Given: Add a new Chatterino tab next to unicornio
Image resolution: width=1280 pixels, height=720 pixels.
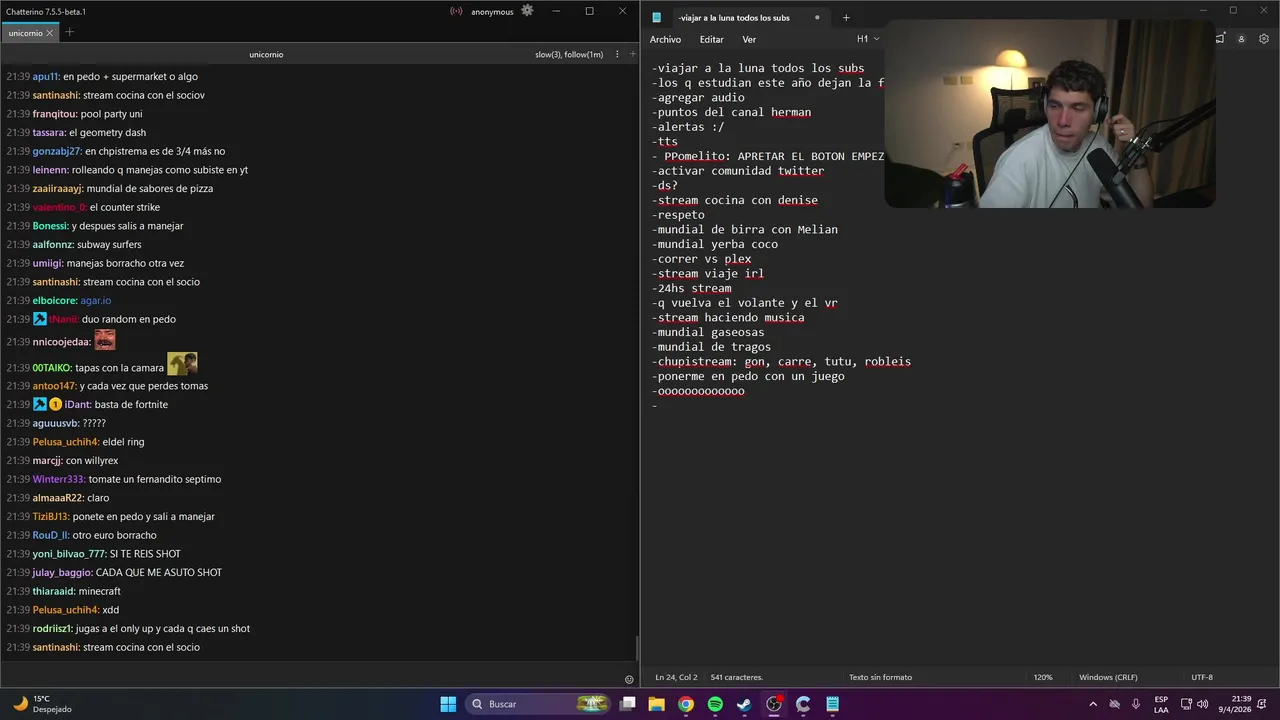Looking at the screenshot, I should (x=69, y=32).
